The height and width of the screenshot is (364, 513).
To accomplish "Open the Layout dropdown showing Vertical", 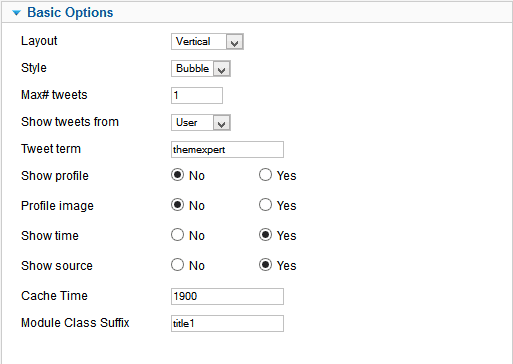I will pos(207,42).
